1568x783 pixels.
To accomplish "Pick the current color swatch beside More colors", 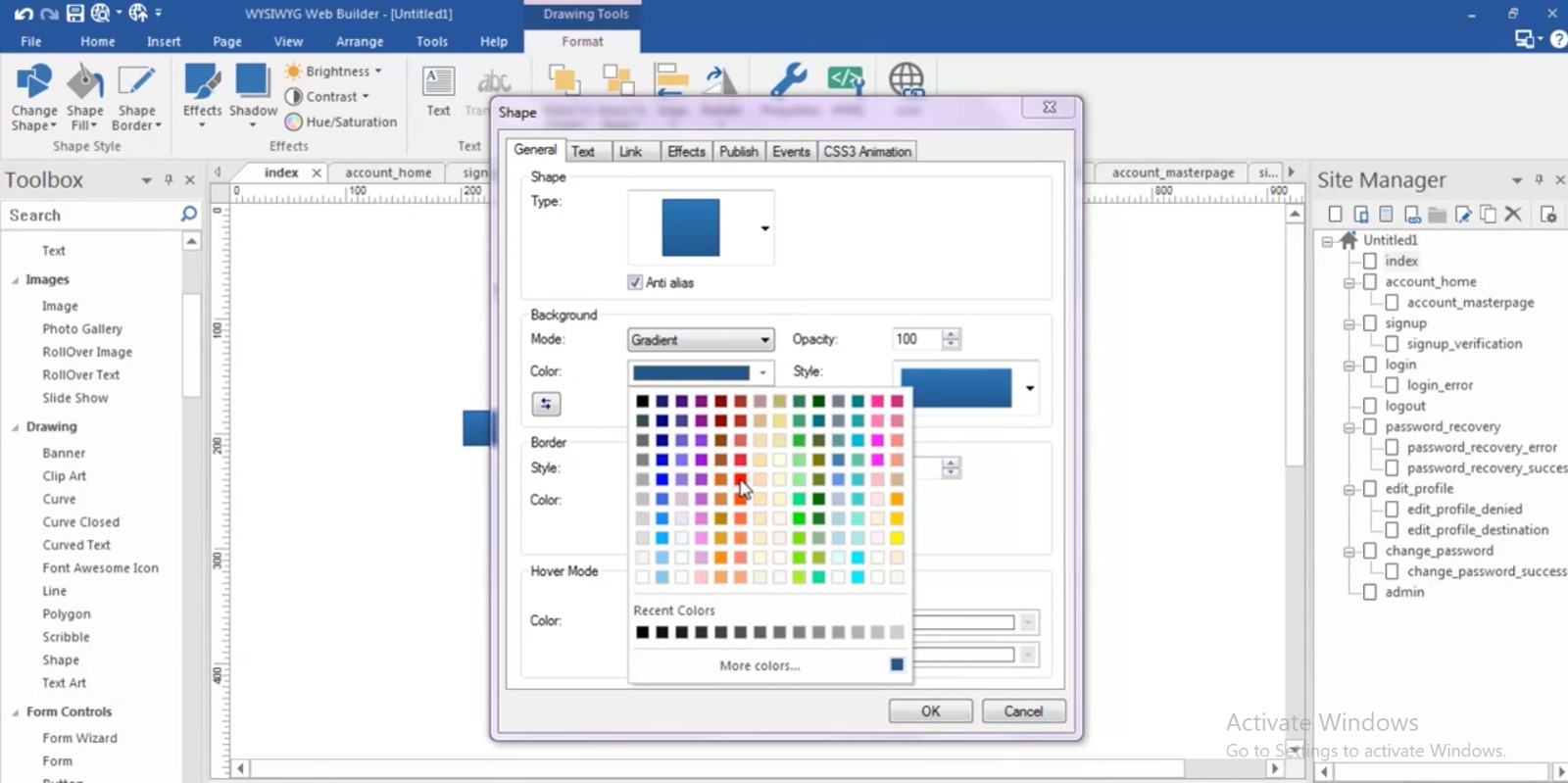I will click(897, 664).
